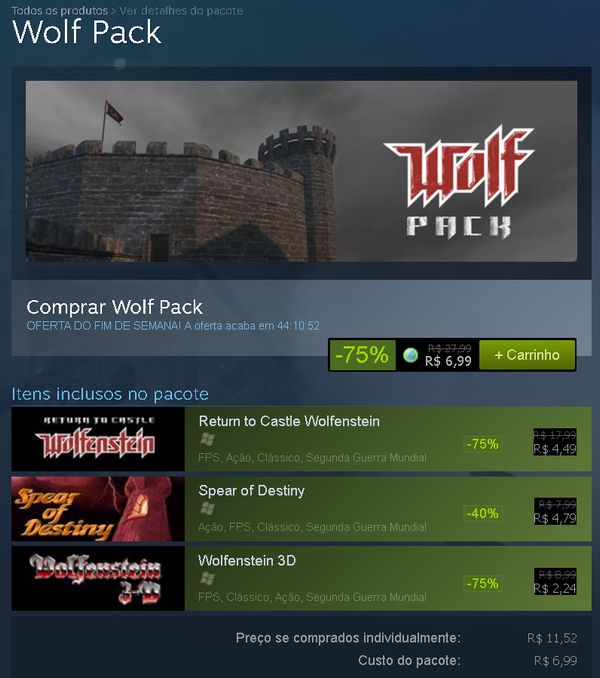Add Wolf Pack to cart with + Carrinho
The image size is (600, 678).
pos(527,355)
